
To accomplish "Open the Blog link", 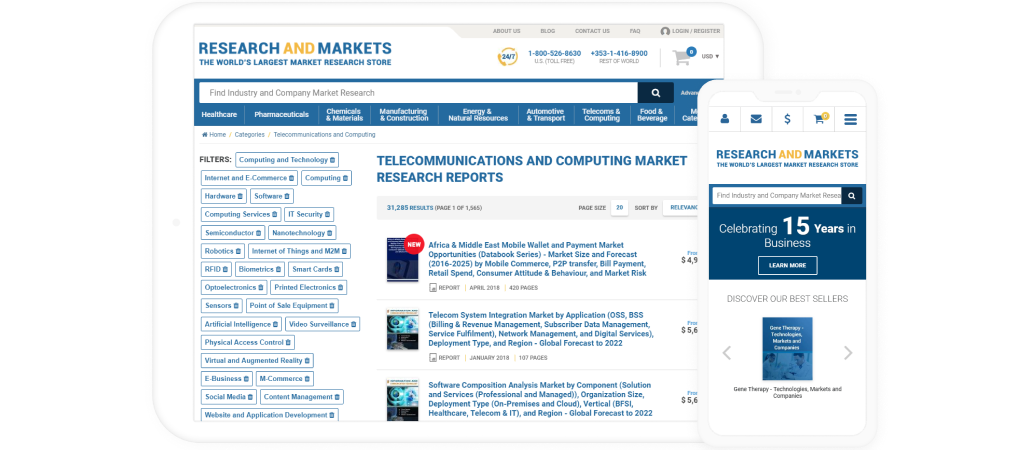I will click(x=547, y=31).
